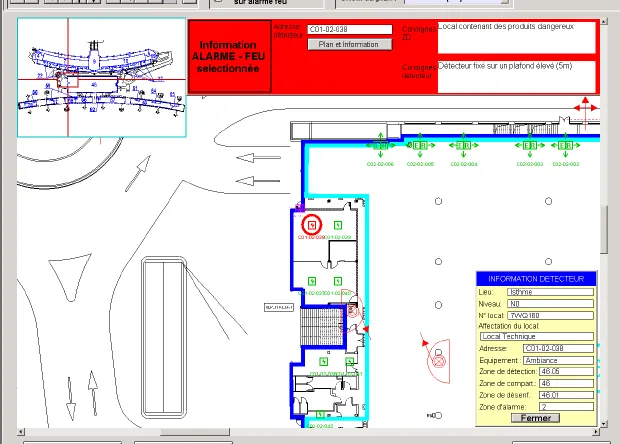Screen dimensions: 620x444
Task: Click the red four-way pan arrows icon
Action: [586, 107]
